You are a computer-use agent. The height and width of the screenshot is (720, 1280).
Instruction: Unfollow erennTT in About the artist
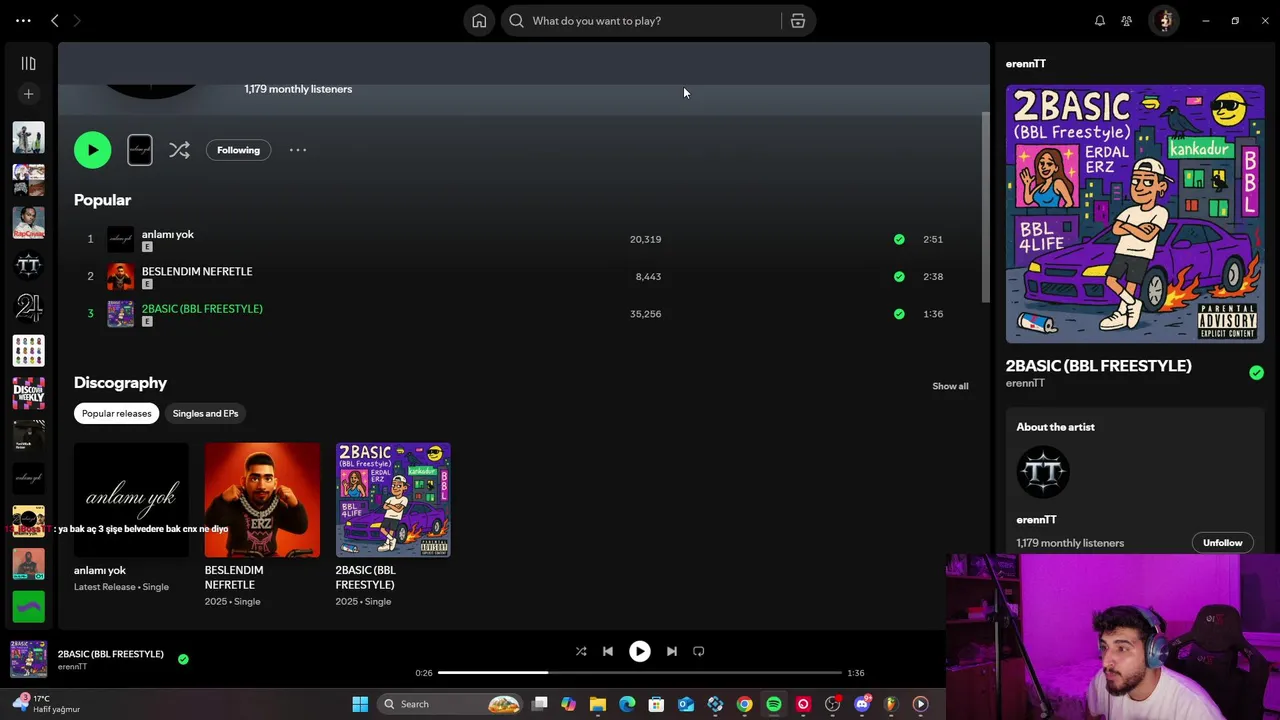click(1222, 543)
